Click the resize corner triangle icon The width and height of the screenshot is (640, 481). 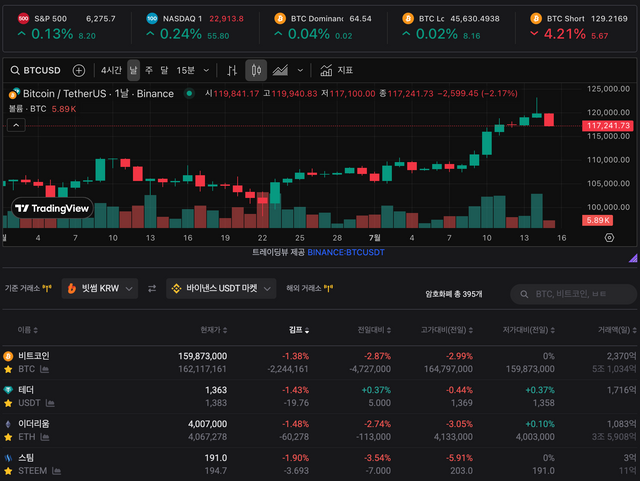click(x=633, y=258)
